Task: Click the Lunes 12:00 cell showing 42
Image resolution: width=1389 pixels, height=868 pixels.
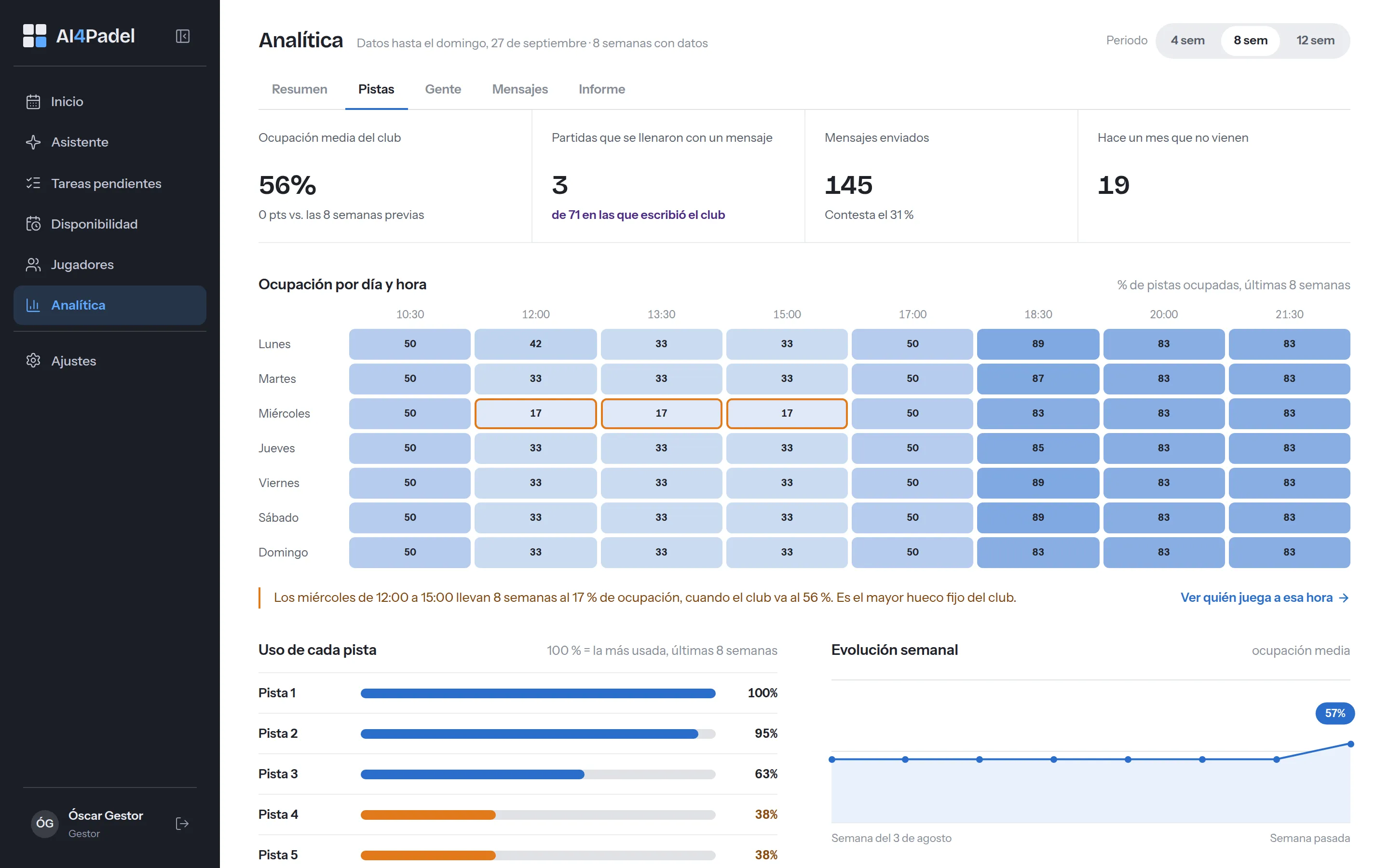Action: click(x=535, y=344)
